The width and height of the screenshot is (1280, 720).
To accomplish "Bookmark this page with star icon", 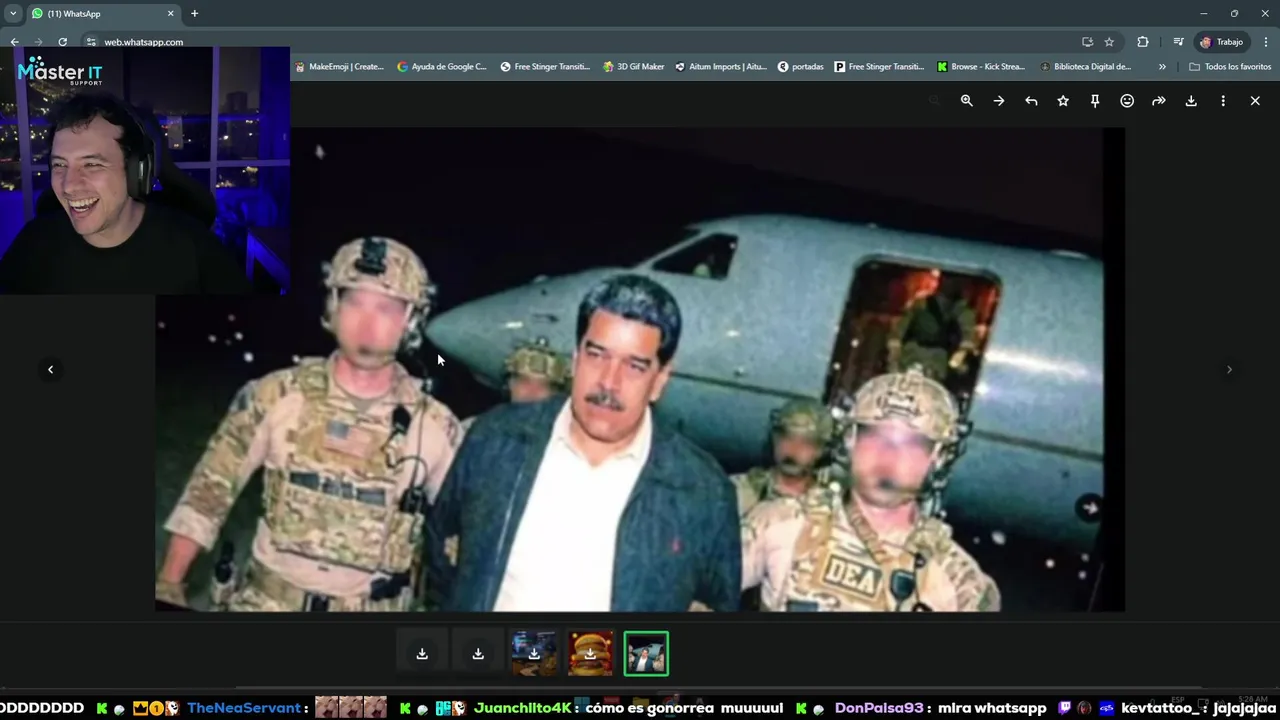I will (1109, 42).
